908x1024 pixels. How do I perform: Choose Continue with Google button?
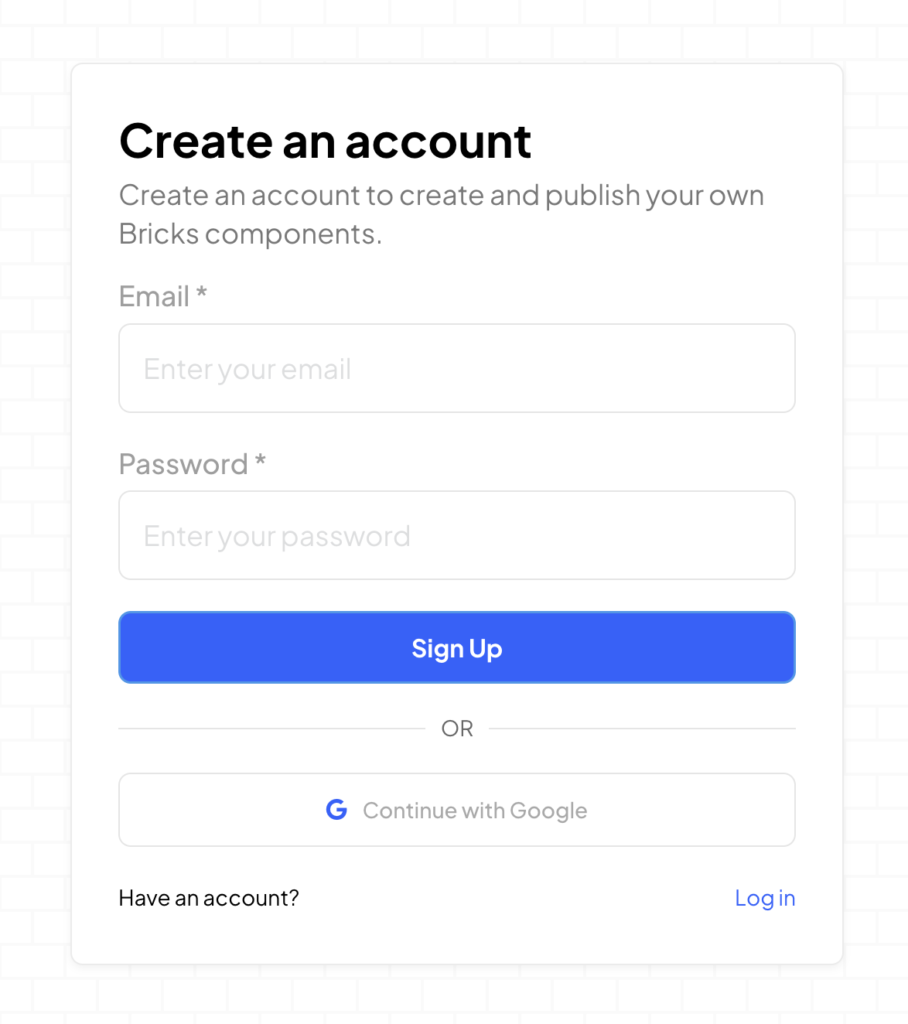pyautogui.click(x=456, y=810)
